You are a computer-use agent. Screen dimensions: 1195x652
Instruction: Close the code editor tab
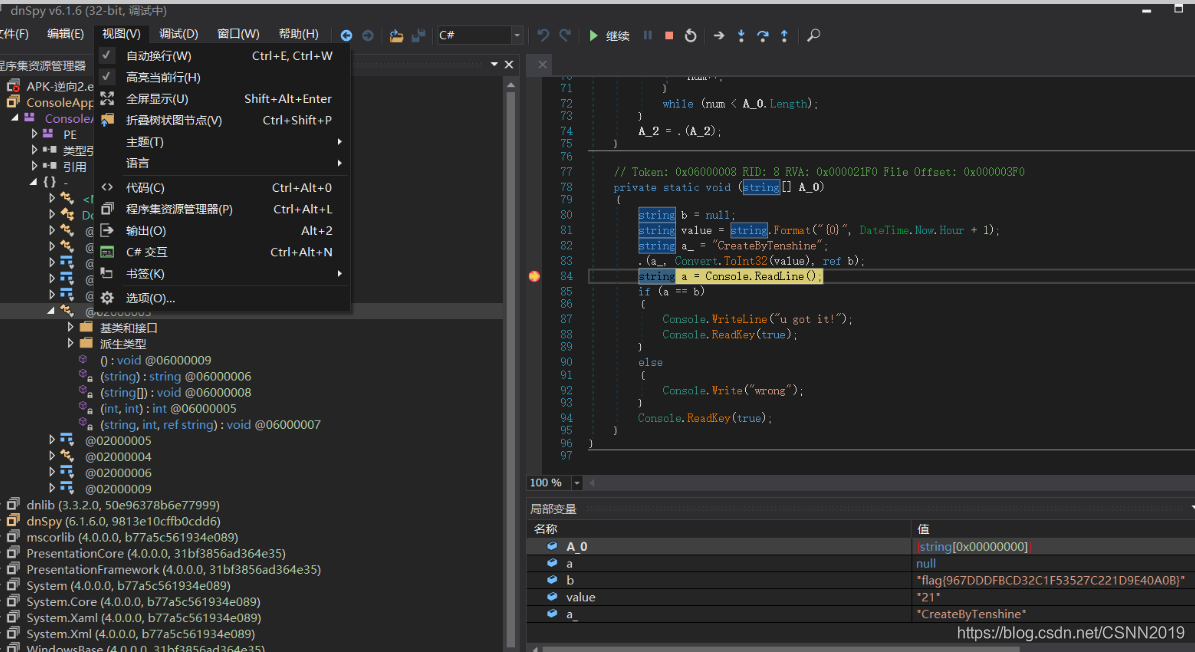click(x=543, y=65)
